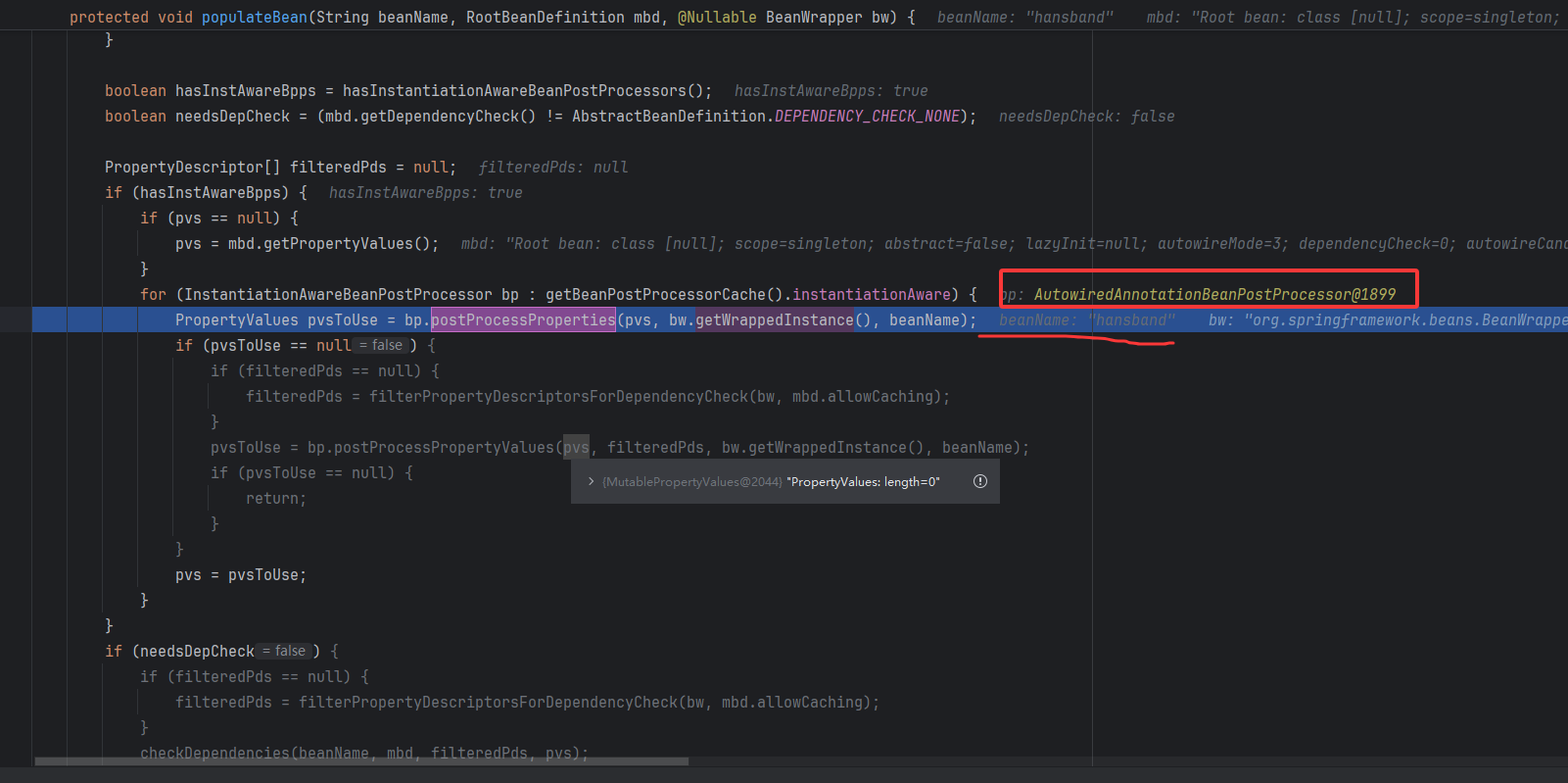Click the inline hint 'filteredPds: null'
Screen dimensions: 1568x783
[x=553, y=168]
